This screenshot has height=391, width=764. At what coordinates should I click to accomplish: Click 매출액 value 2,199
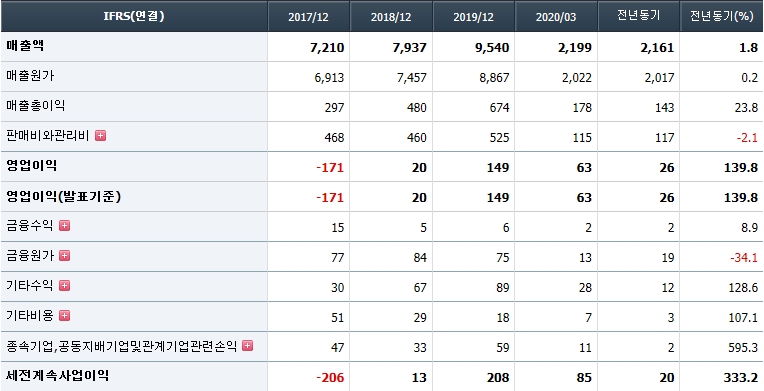(x=576, y=47)
